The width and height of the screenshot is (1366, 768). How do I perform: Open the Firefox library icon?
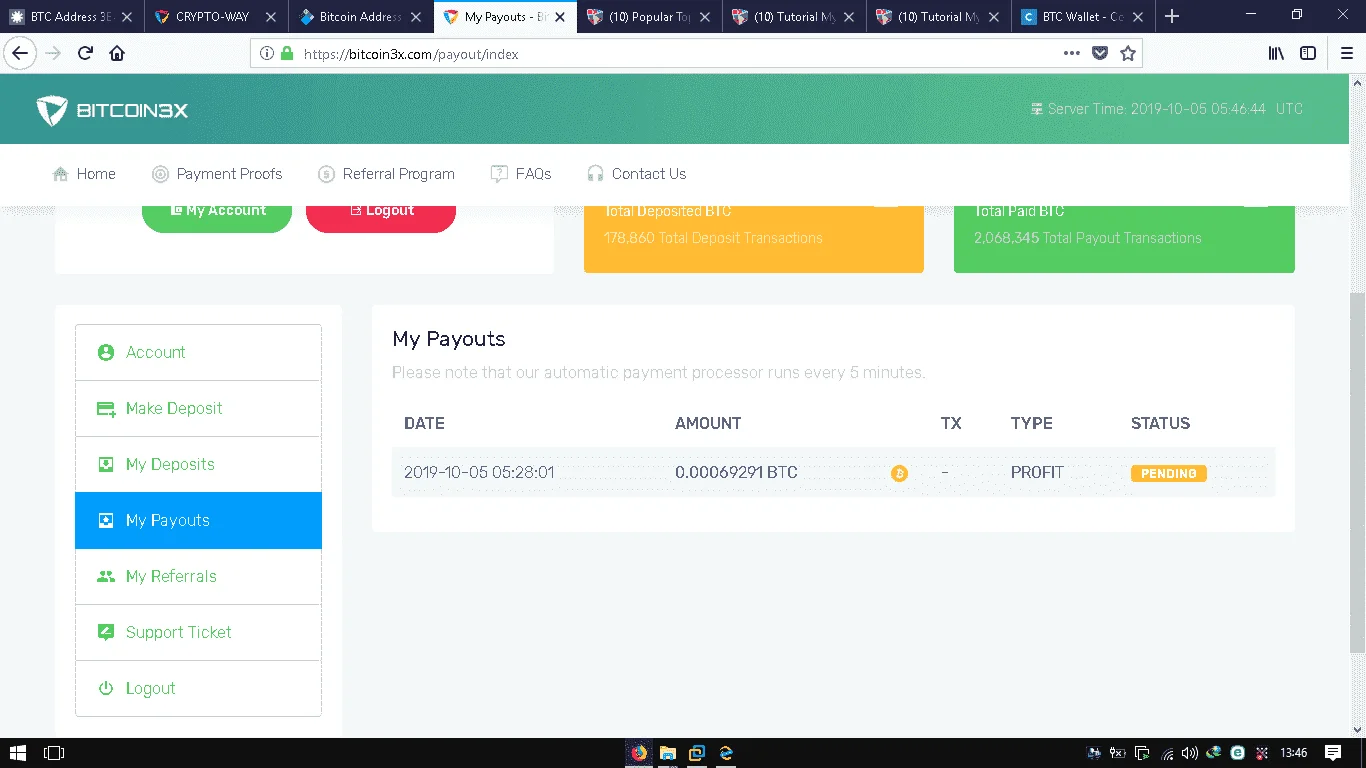pyautogui.click(x=1276, y=54)
